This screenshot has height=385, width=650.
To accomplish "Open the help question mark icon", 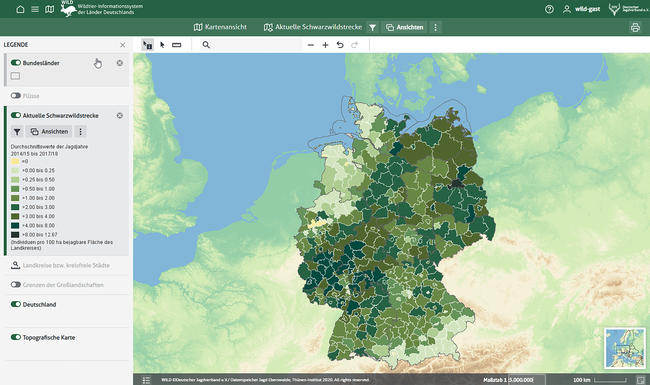I will (x=549, y=9).
